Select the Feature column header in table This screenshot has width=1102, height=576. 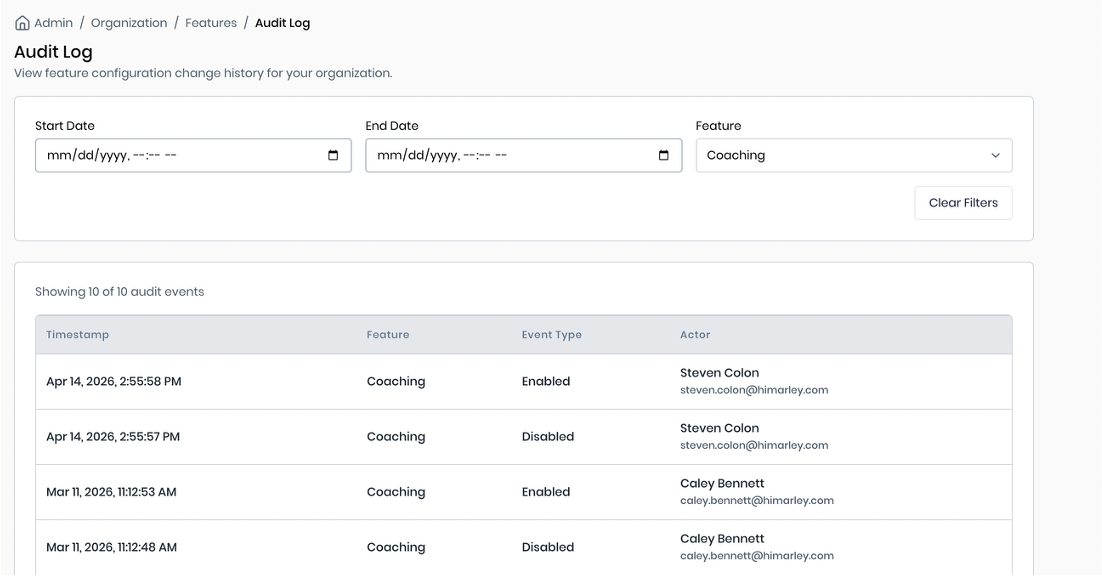tap(388, 335)
